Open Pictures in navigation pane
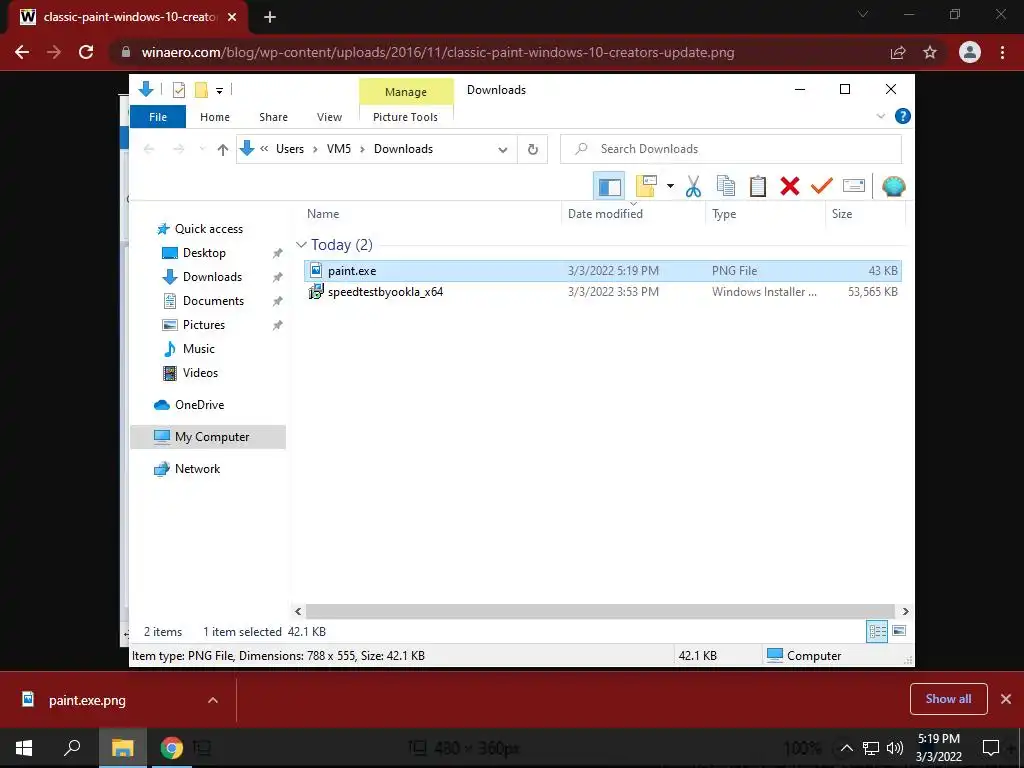This screenshot has width=1024, height=768. [x=204, y=325]
